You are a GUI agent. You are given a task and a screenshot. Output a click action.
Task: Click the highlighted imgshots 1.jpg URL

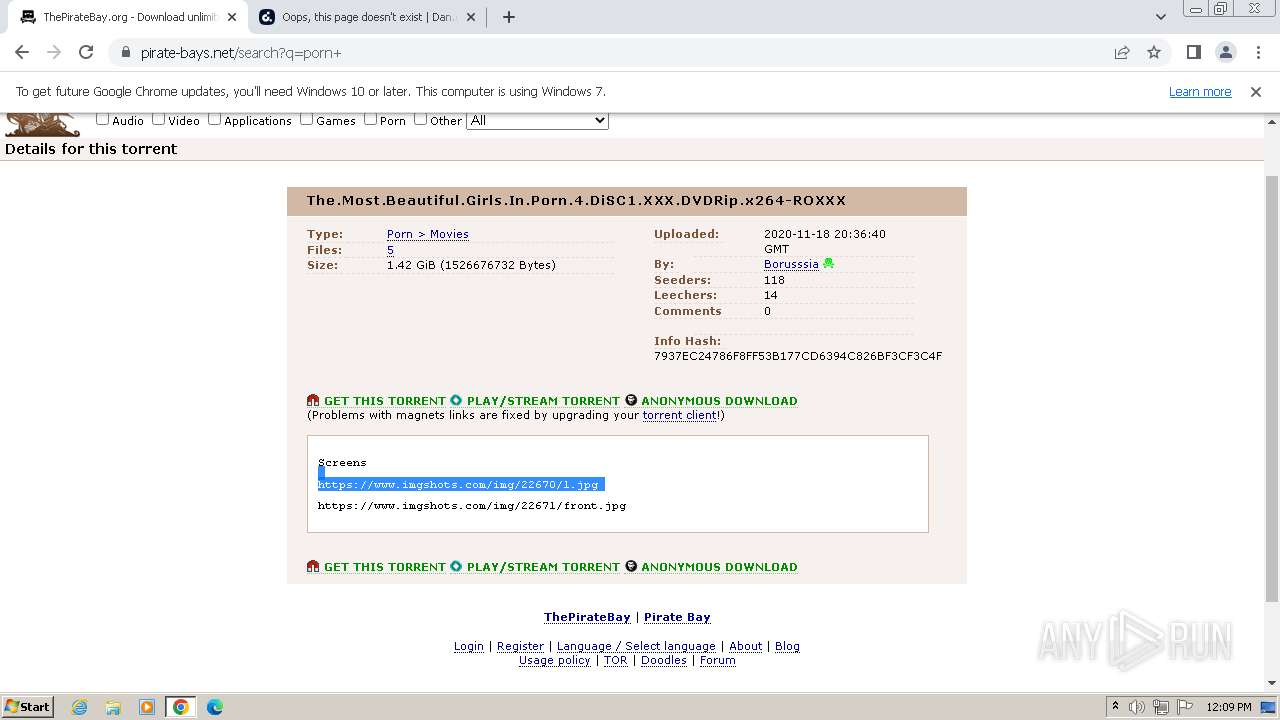click(458, 484)
